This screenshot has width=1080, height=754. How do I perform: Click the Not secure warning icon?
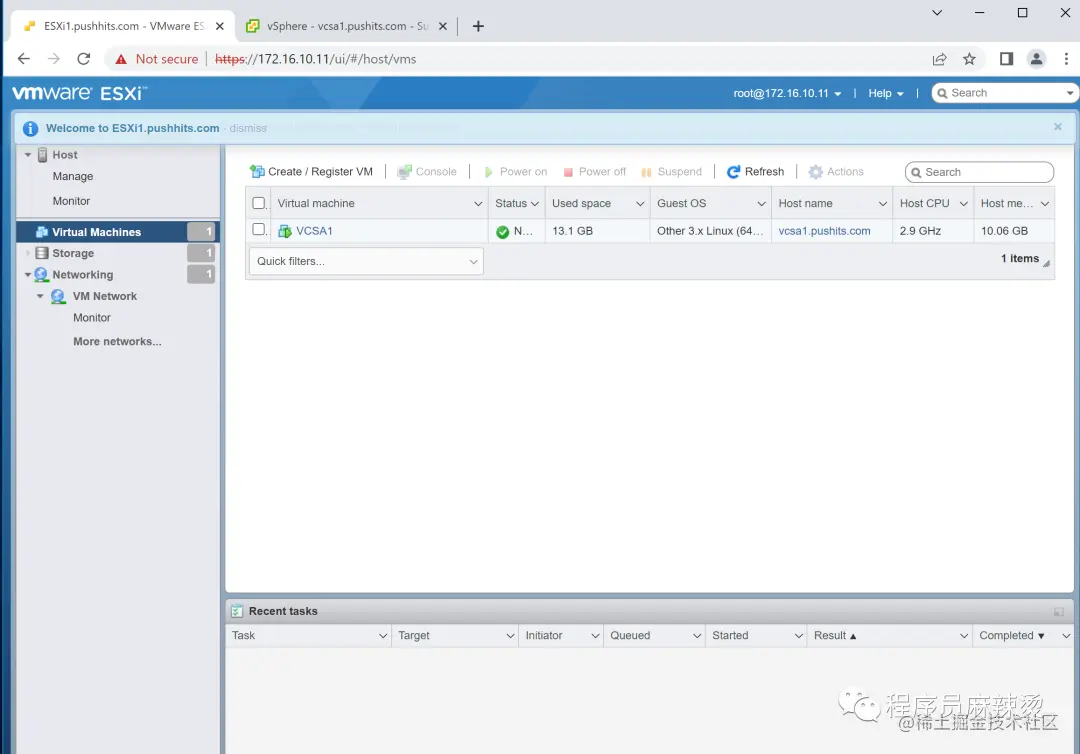[x=121, y=59]
